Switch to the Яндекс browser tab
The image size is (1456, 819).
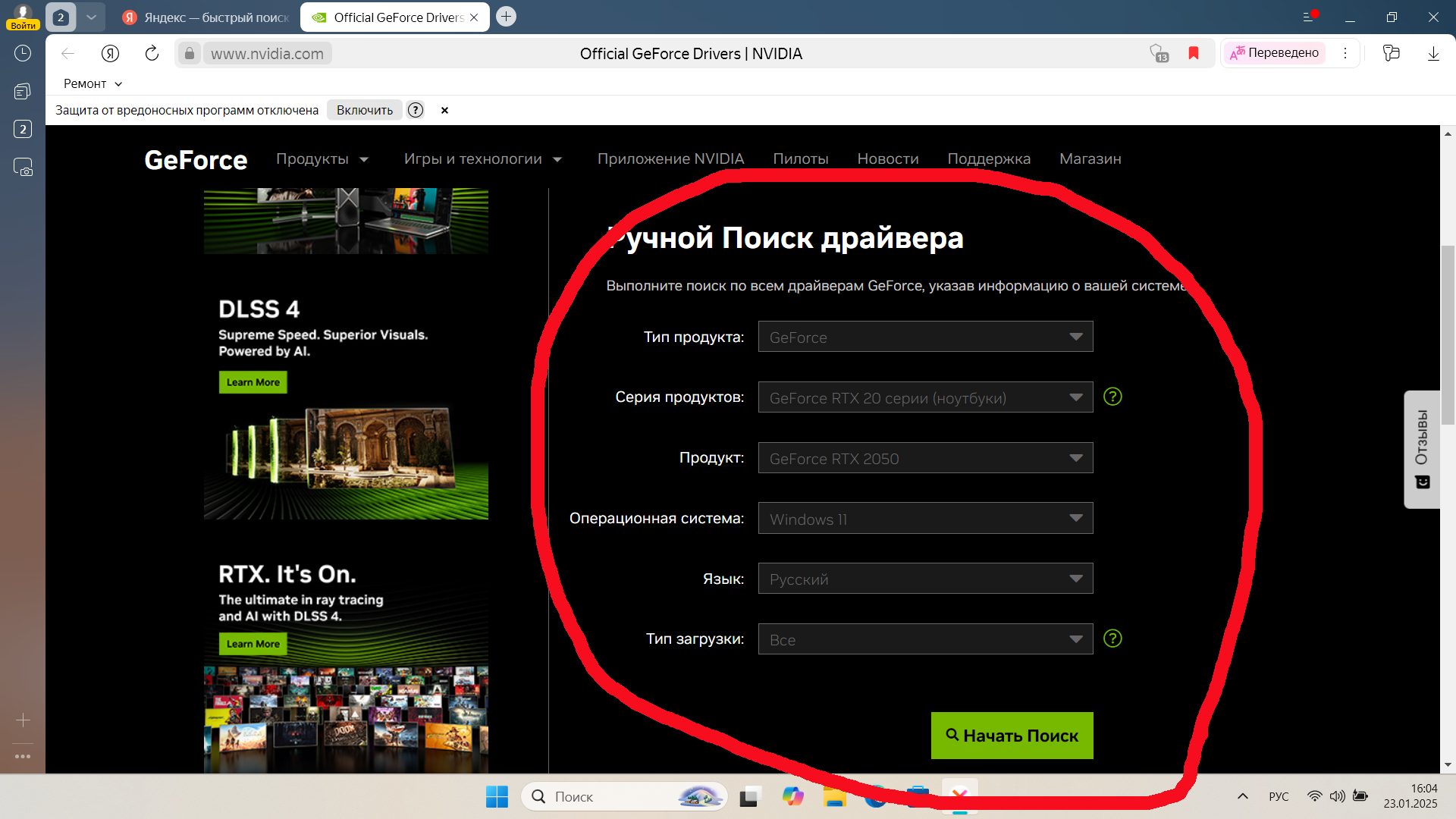click(x=206, y=17)
